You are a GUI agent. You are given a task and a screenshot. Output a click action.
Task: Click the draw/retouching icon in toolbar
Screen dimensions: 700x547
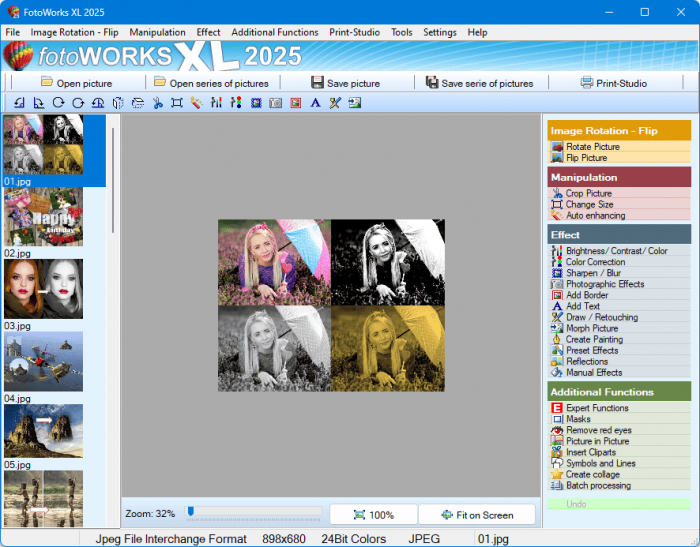(x=335, y=103)
